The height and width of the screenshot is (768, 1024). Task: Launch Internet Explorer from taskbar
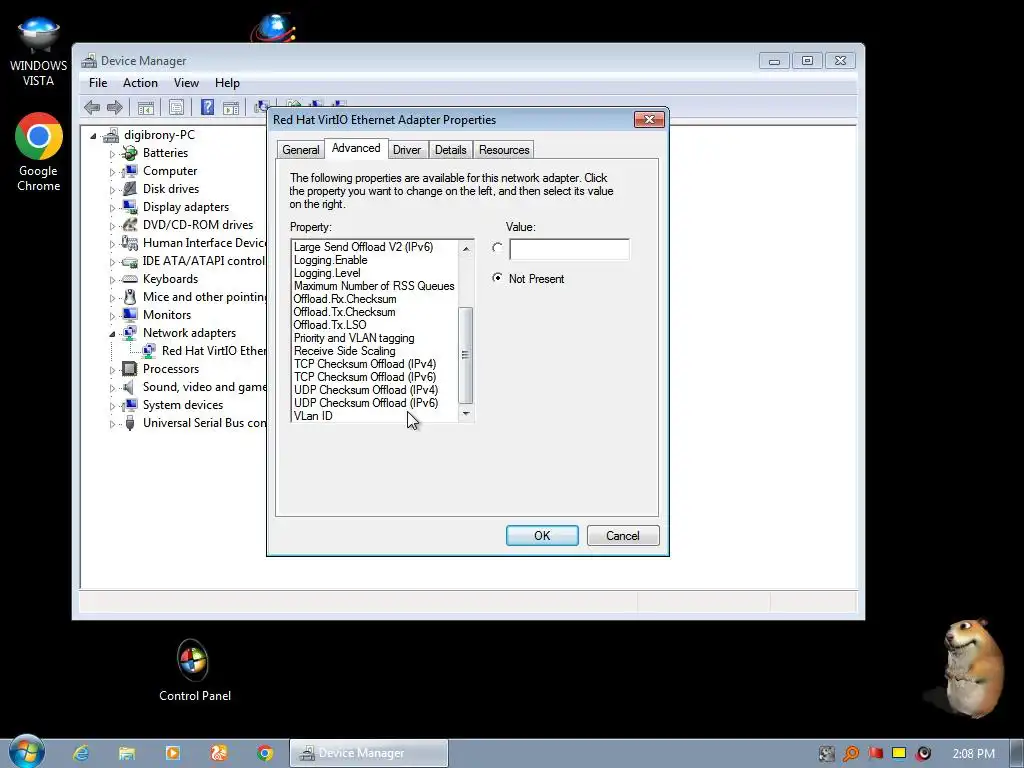[x=81, y=753]
